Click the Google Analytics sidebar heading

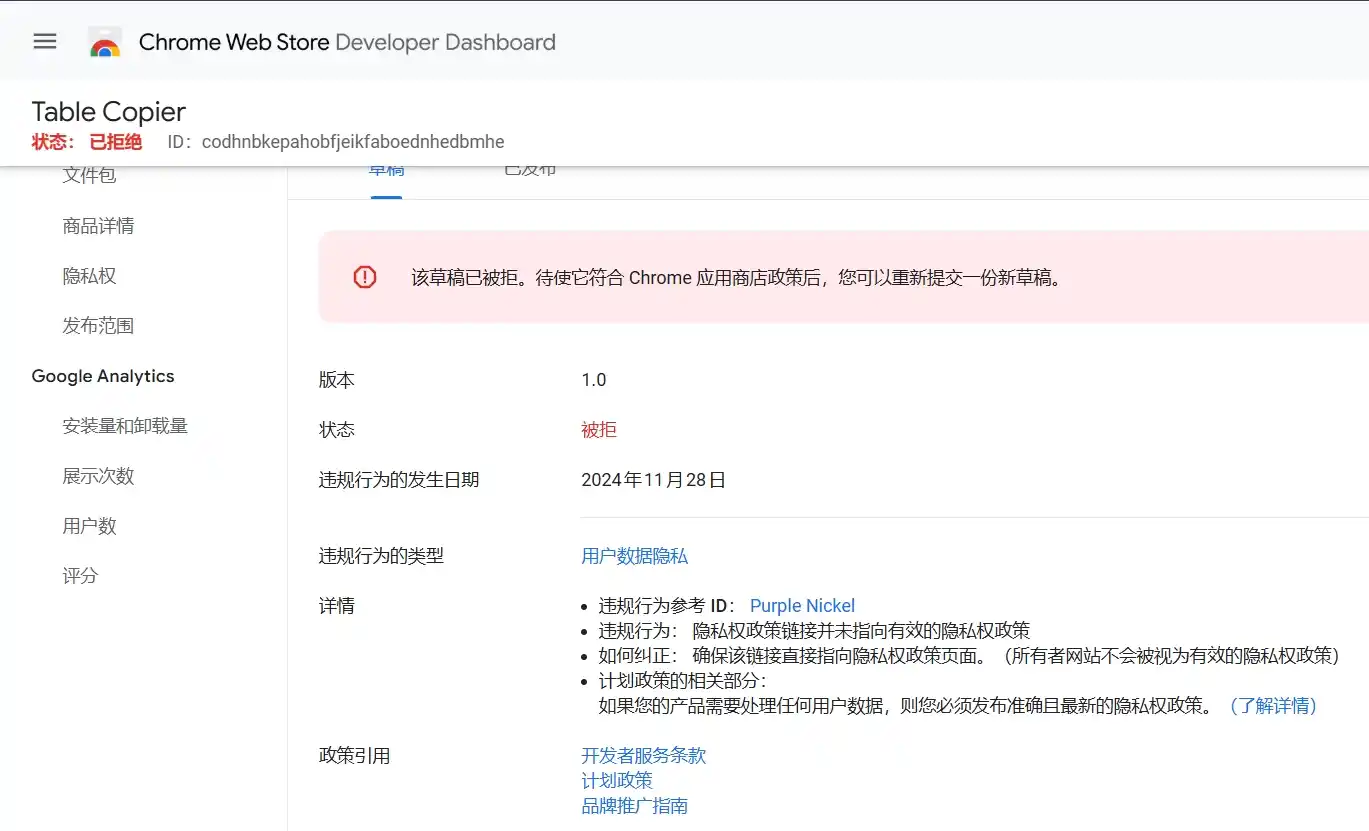tap(103, 376)
